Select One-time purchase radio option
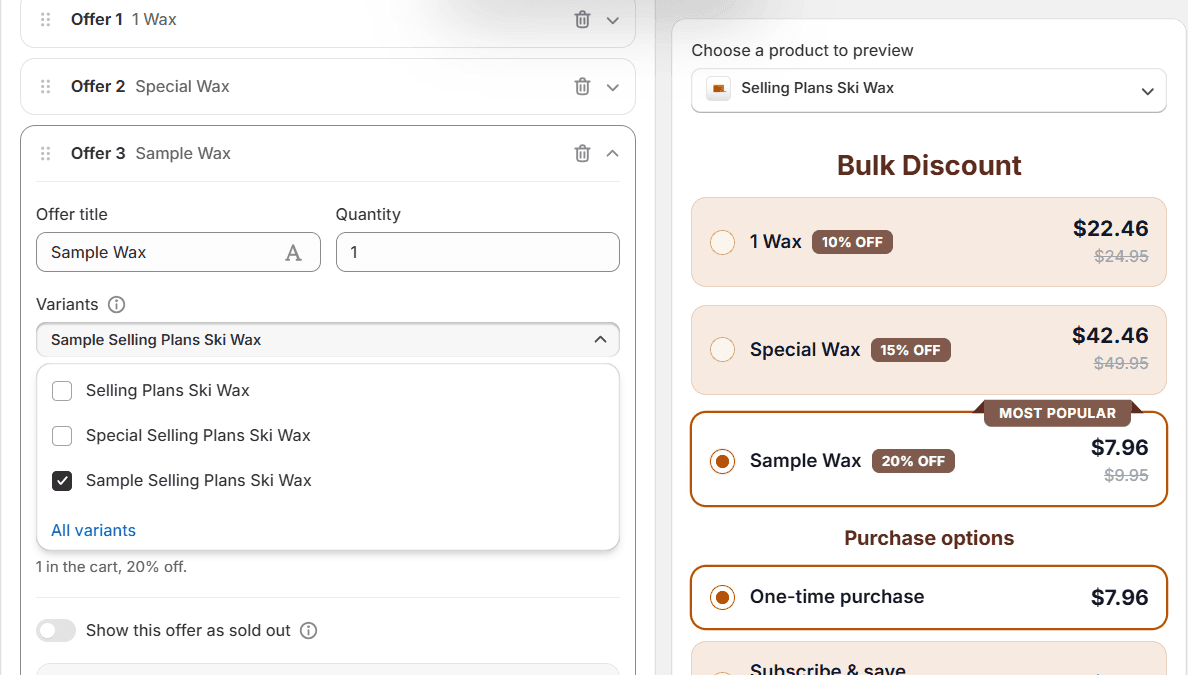This screenshot has height=675, width=1188. [723, 597]
